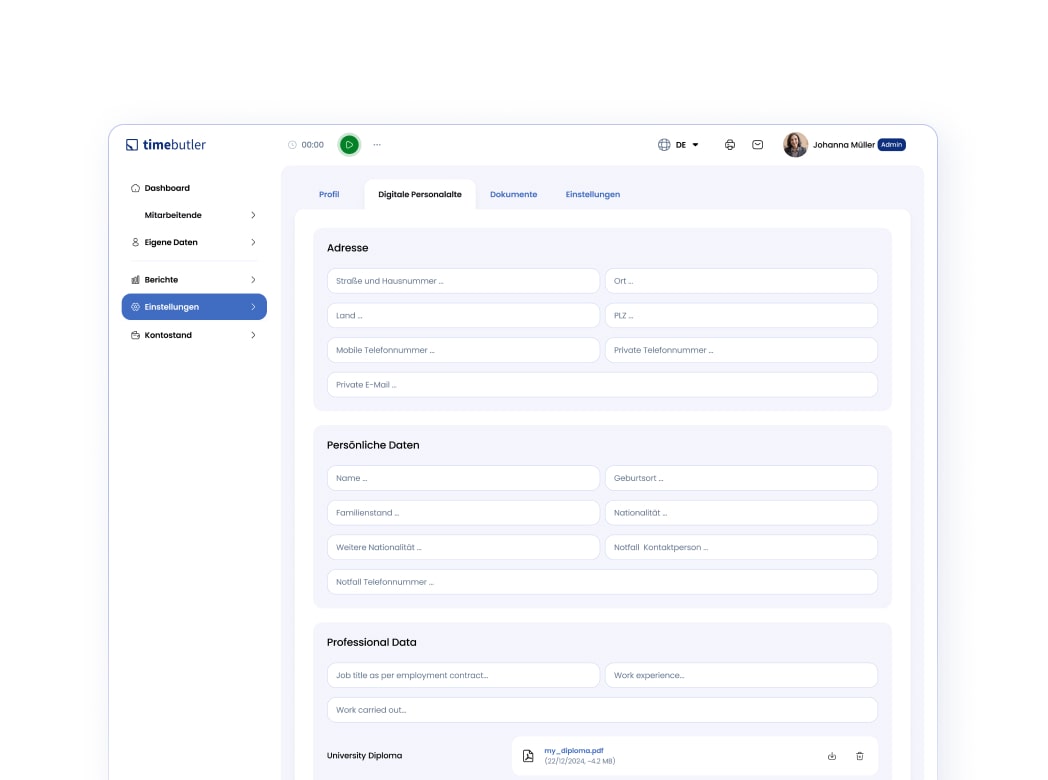Open the my_diploma.pdf file link

click(x=573, y=750)
